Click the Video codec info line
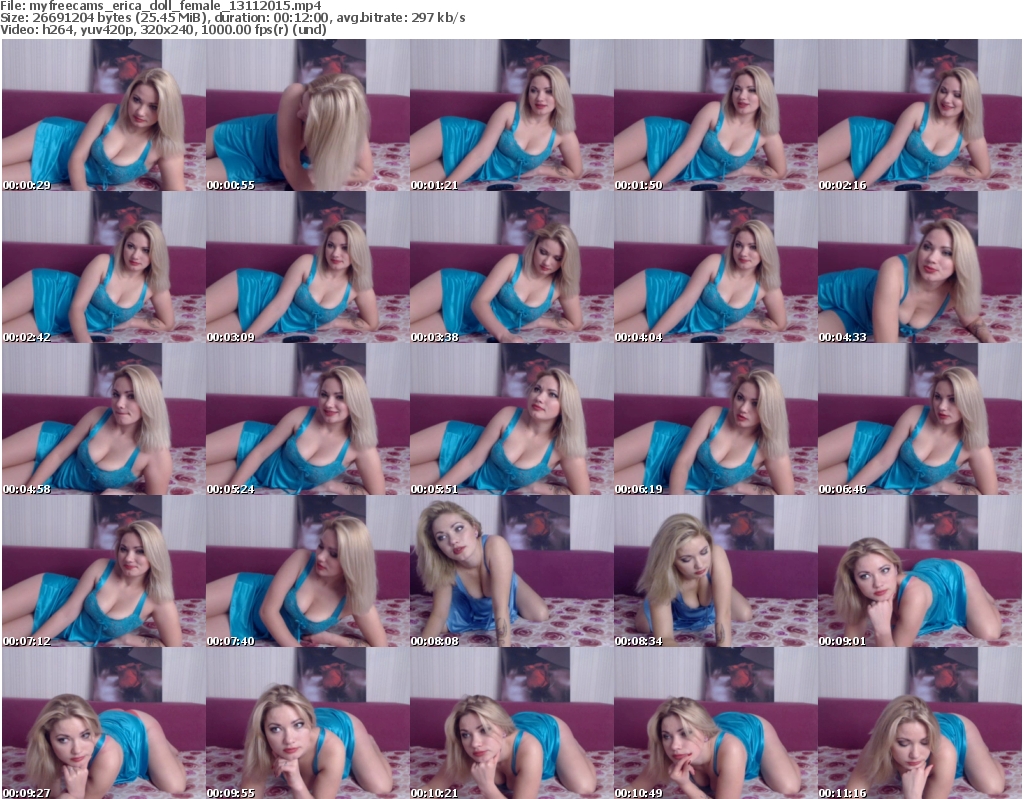1024x799 pixels. pos(163,29)
